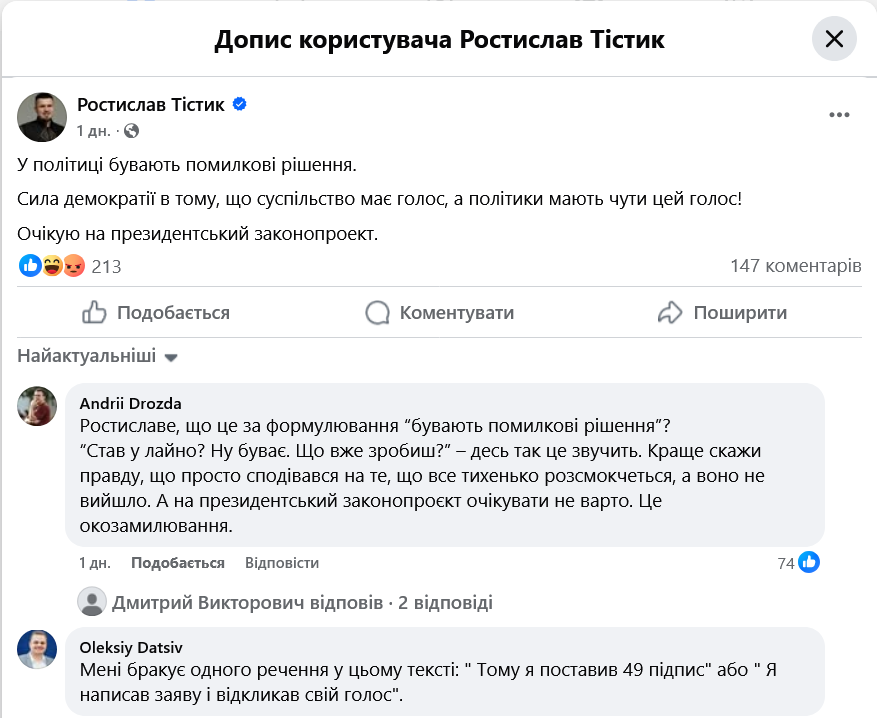
Task: Click the thumbs-up reaction emoji near 213
Action: (27, 265)
